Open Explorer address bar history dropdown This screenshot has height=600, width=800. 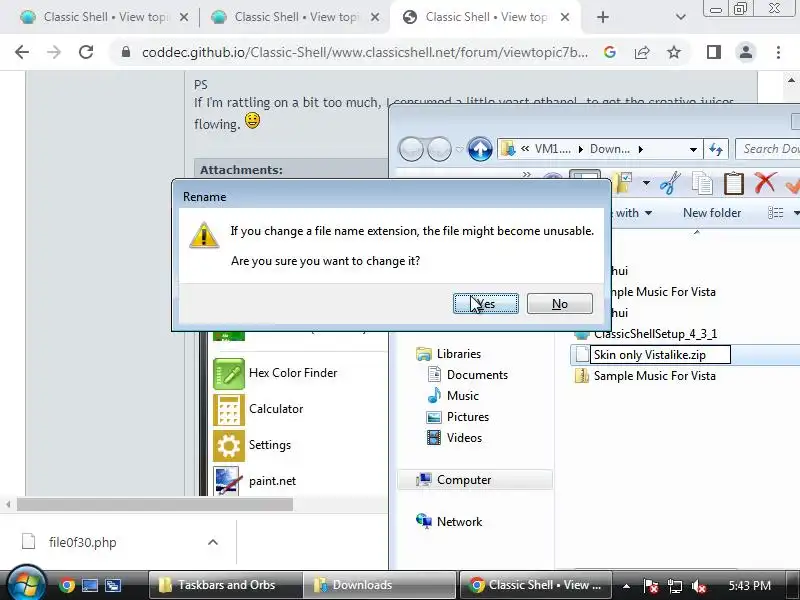pyautogui.click(x=693, y=149)
